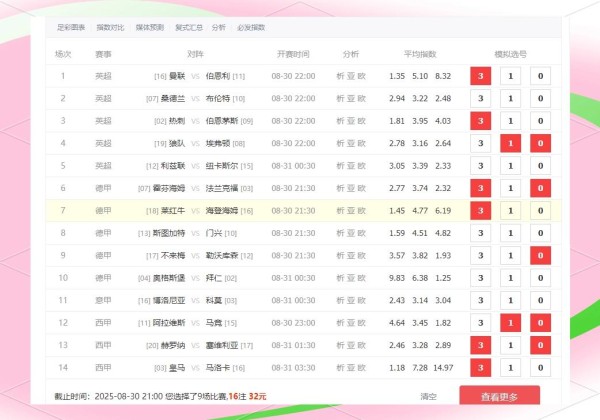Toggle pick 0 for match 9 不来梅

coord(539,255)
